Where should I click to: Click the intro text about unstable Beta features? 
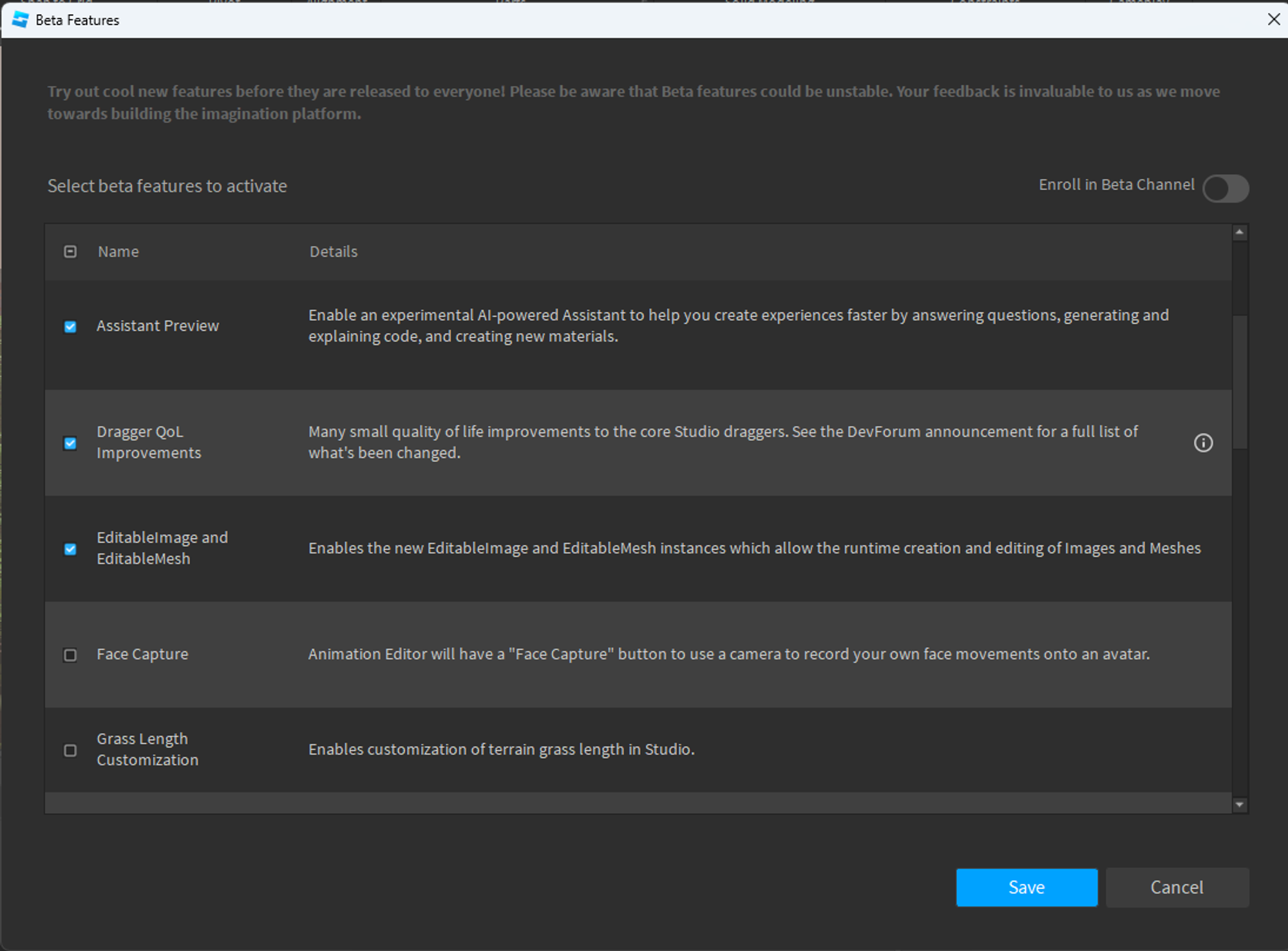pos(634,102)
